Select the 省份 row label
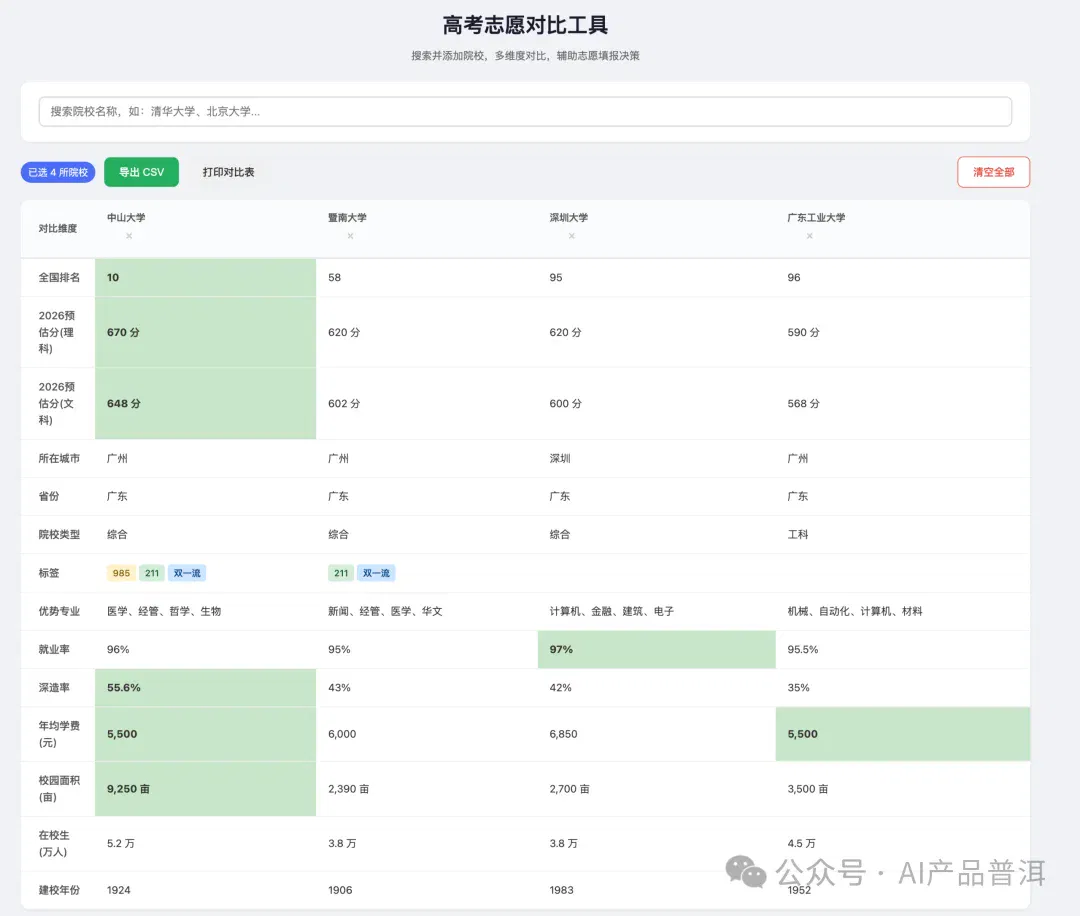The image size is (1080, 916). (x=49, y=497)
